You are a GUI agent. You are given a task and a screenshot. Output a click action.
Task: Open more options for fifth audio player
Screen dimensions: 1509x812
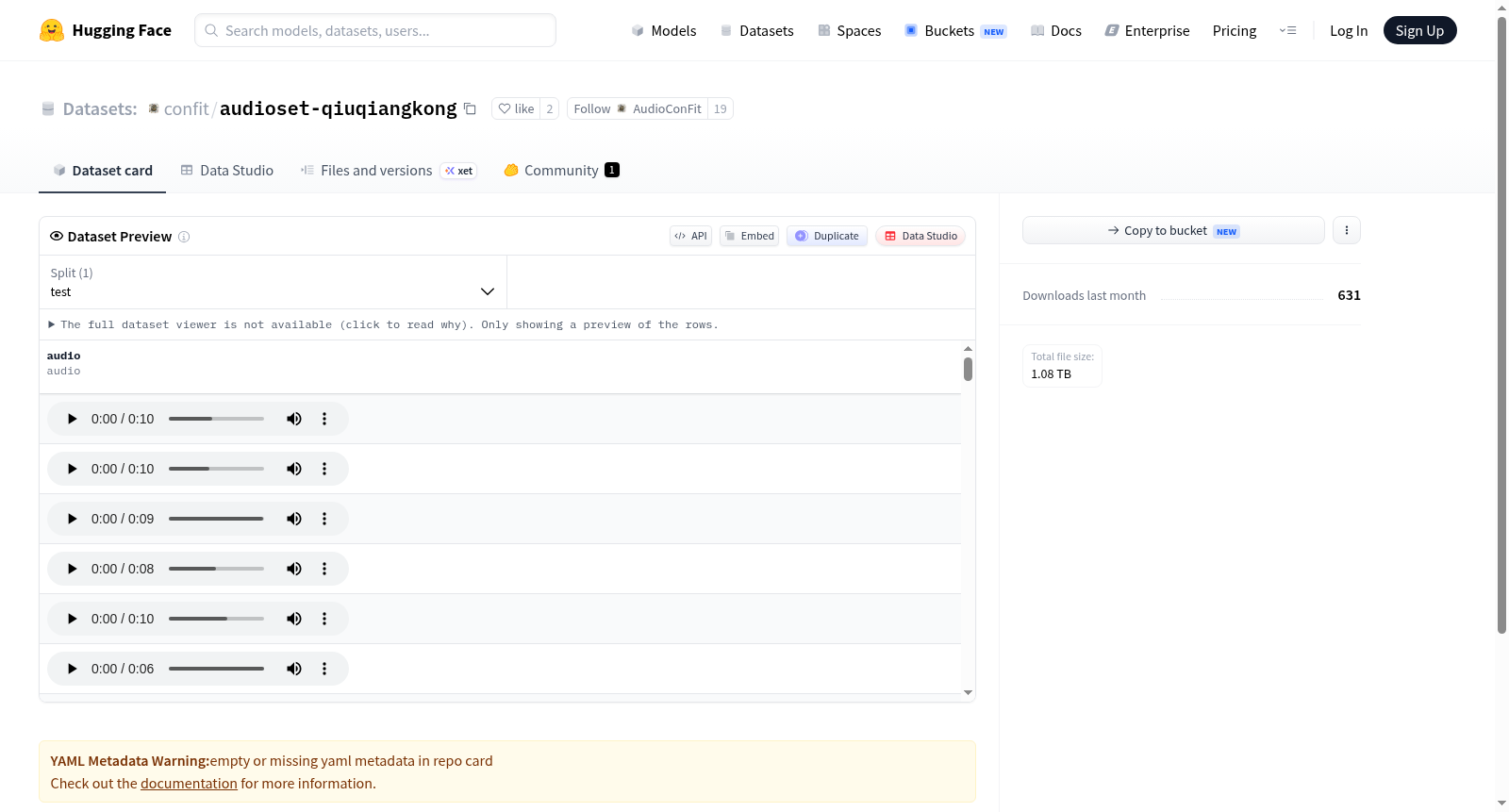point(324,619)
